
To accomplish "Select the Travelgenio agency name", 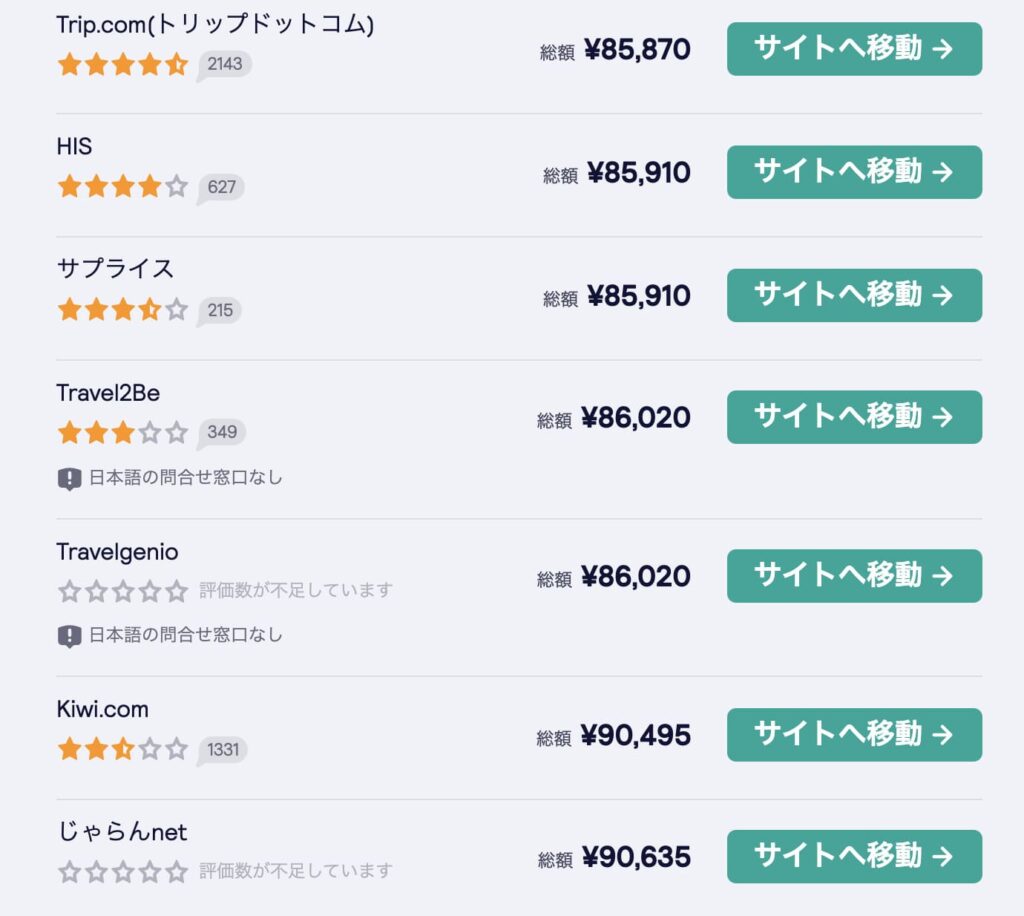I will pos(118,552).
